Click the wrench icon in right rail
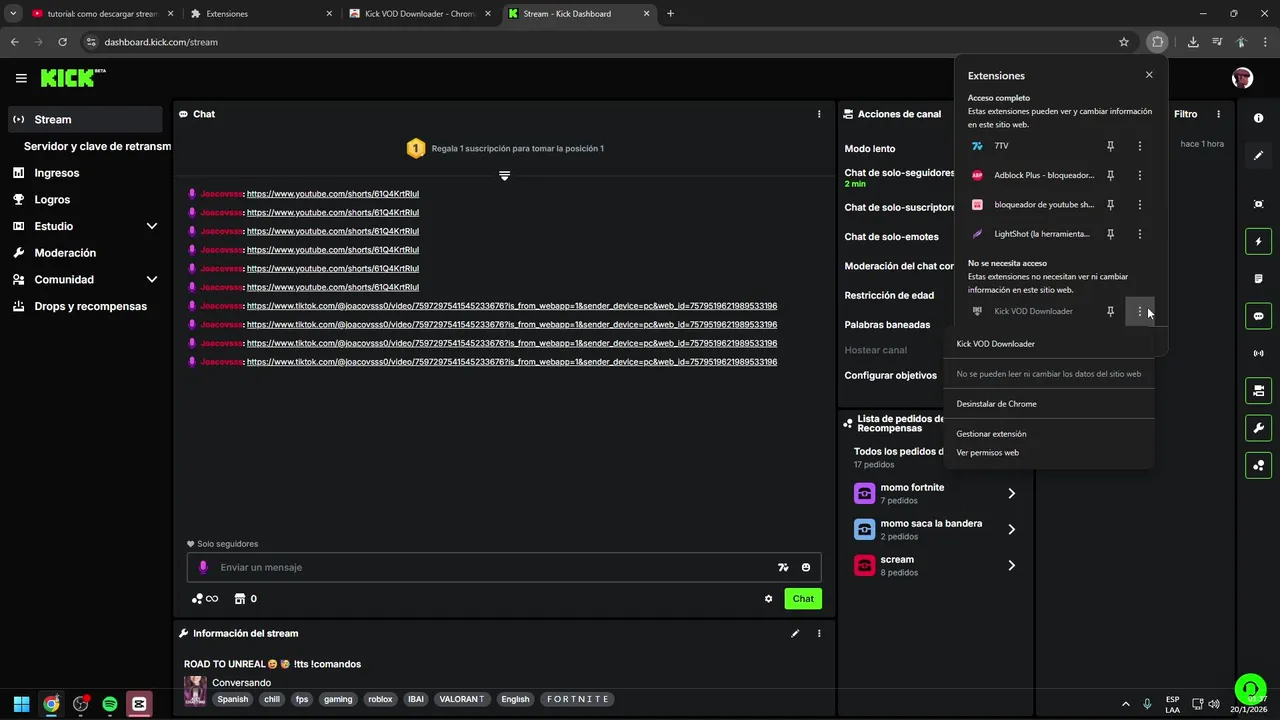Screen dimensions: 1280x720 point(1258,428)
